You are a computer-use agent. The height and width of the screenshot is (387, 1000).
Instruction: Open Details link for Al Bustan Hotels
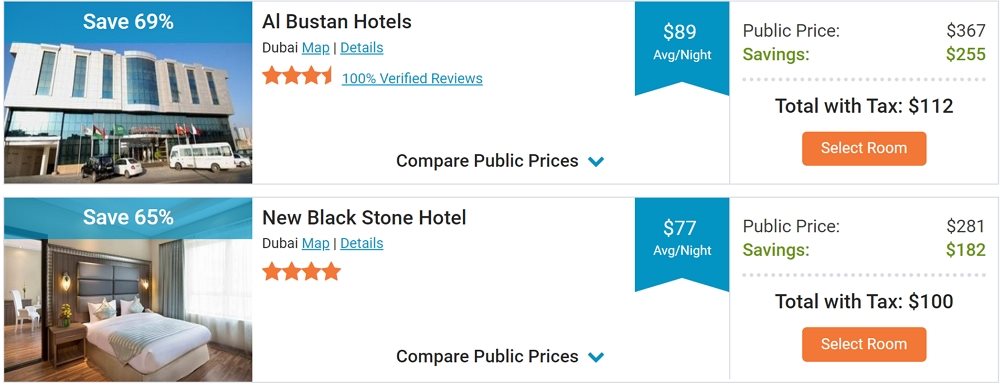coord(362,48)
